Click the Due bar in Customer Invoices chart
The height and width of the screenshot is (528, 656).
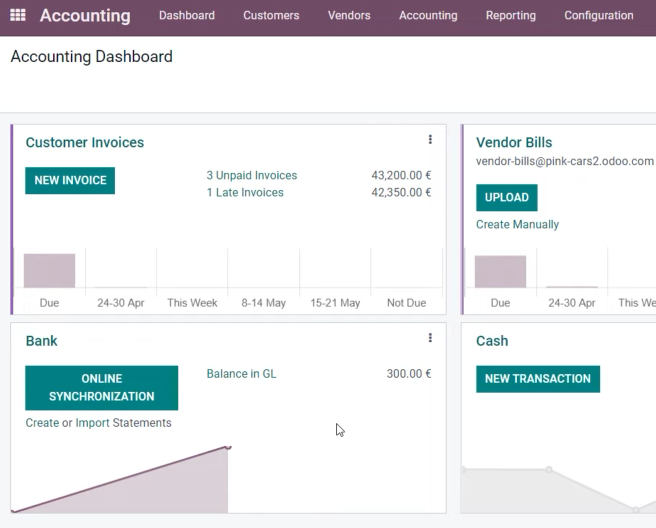49,271
